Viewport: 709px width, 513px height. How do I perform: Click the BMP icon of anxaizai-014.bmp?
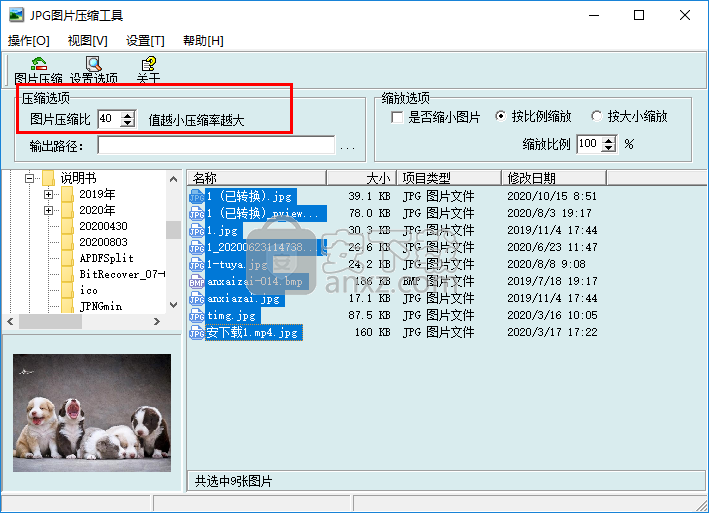pyautogui.click(x=197, y=282)
